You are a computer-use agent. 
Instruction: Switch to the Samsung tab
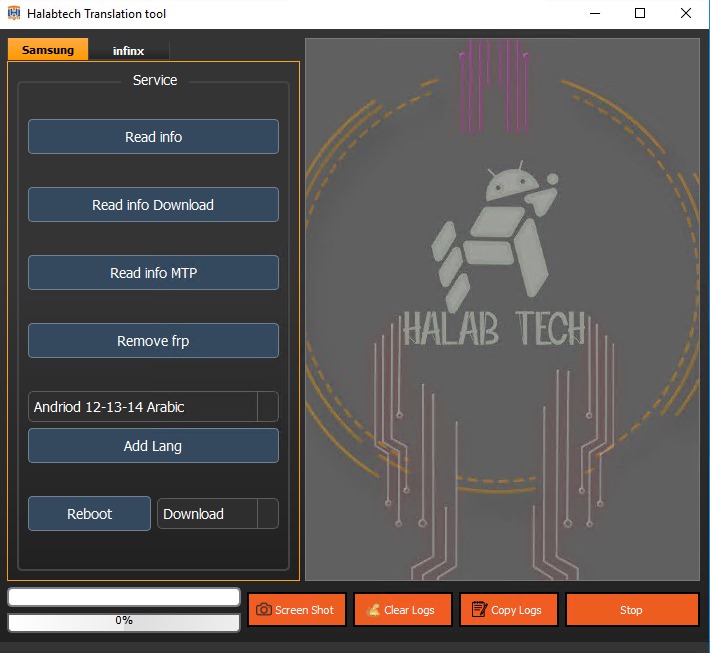[48, 49]
